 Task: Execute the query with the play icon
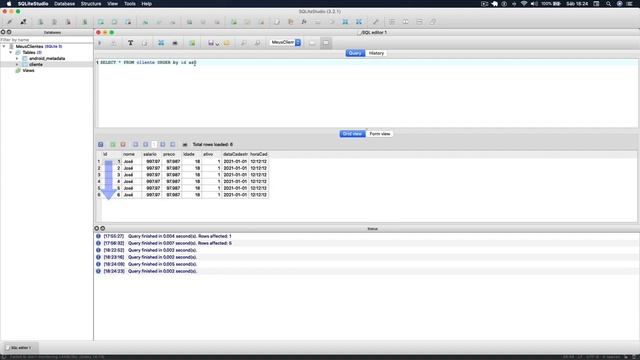pos(100,43)
